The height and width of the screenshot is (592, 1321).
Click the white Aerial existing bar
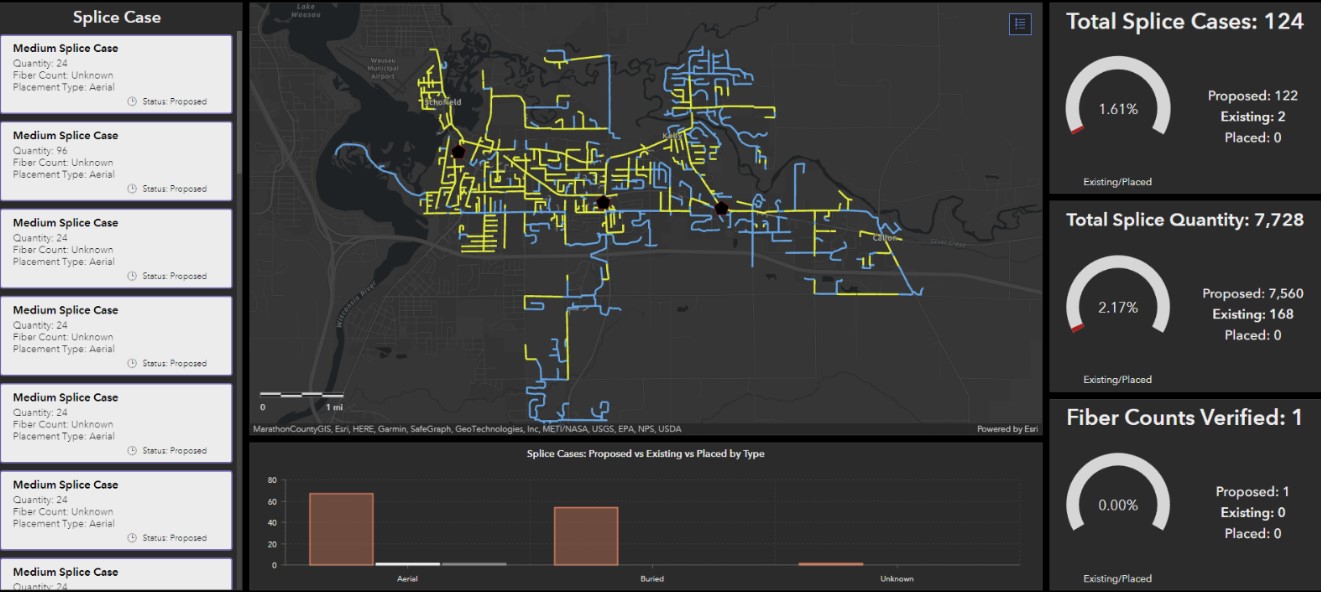click(407, 564)
